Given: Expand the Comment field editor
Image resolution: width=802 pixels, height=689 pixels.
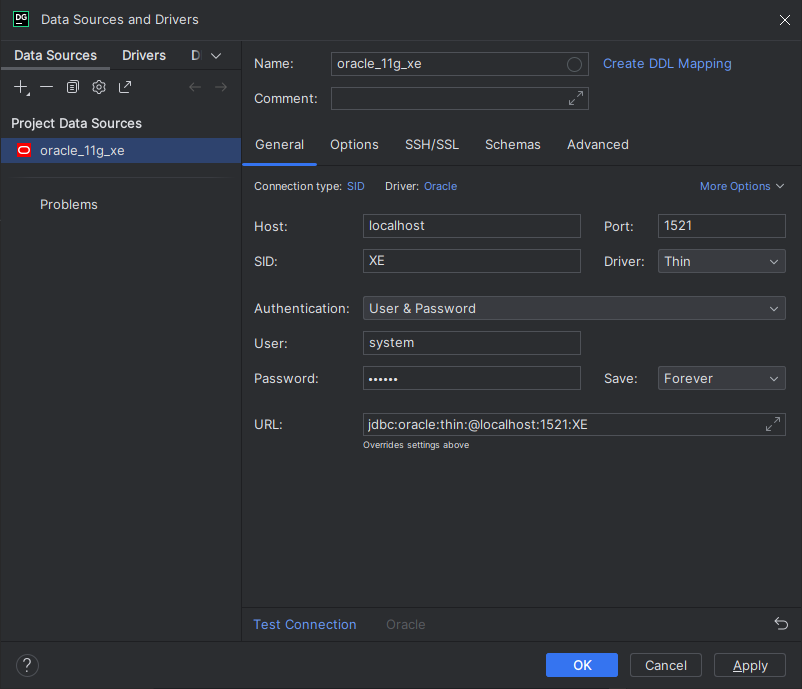Looking at the screenshot, I should pyautogui.click(x=576, y=98).
